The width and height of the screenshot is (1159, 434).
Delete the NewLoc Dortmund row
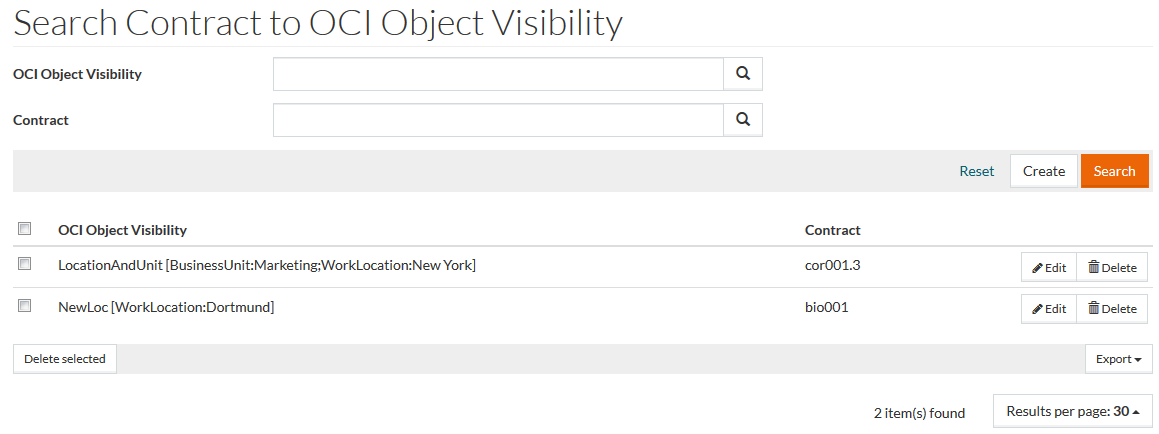tap(1112, 309)
